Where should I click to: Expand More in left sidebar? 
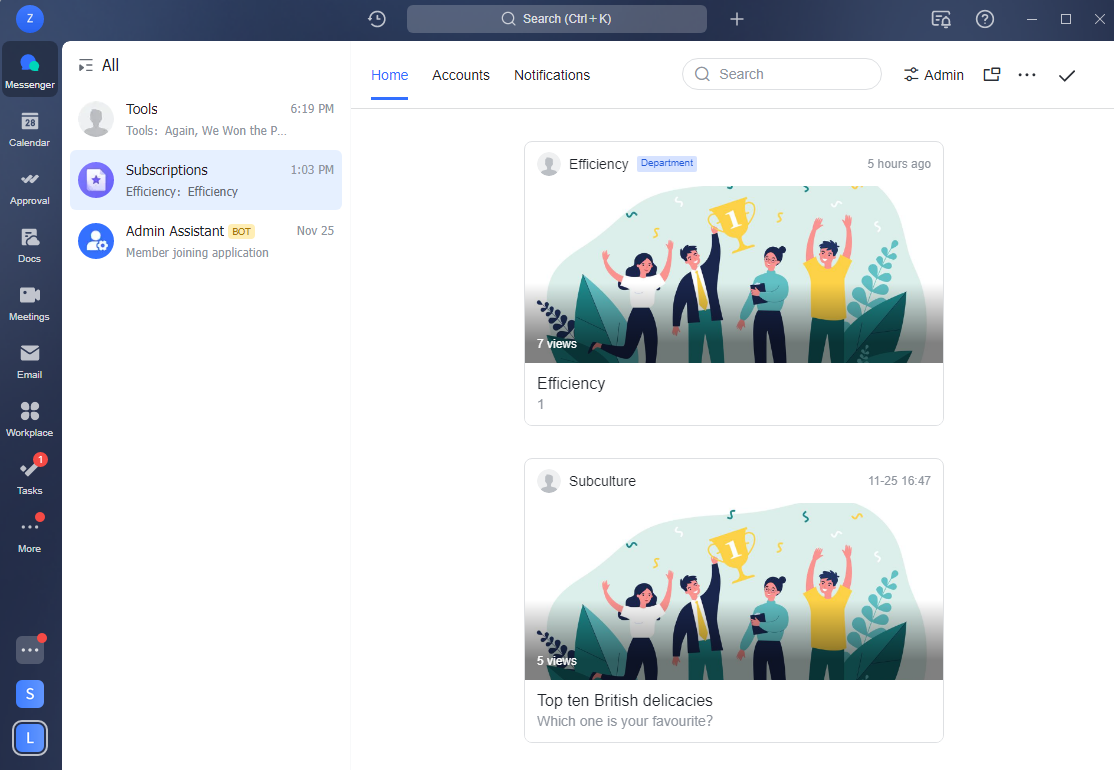[x=29, y=534]
